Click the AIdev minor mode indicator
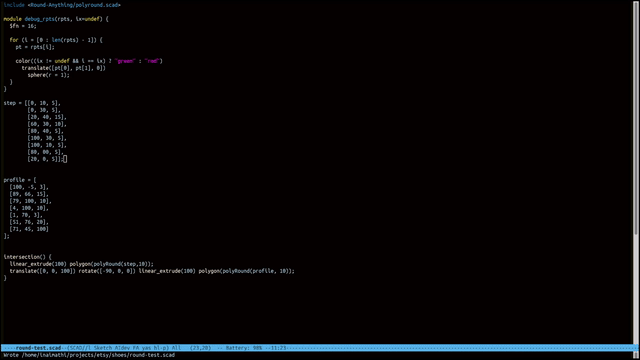 tap(122, 348)
